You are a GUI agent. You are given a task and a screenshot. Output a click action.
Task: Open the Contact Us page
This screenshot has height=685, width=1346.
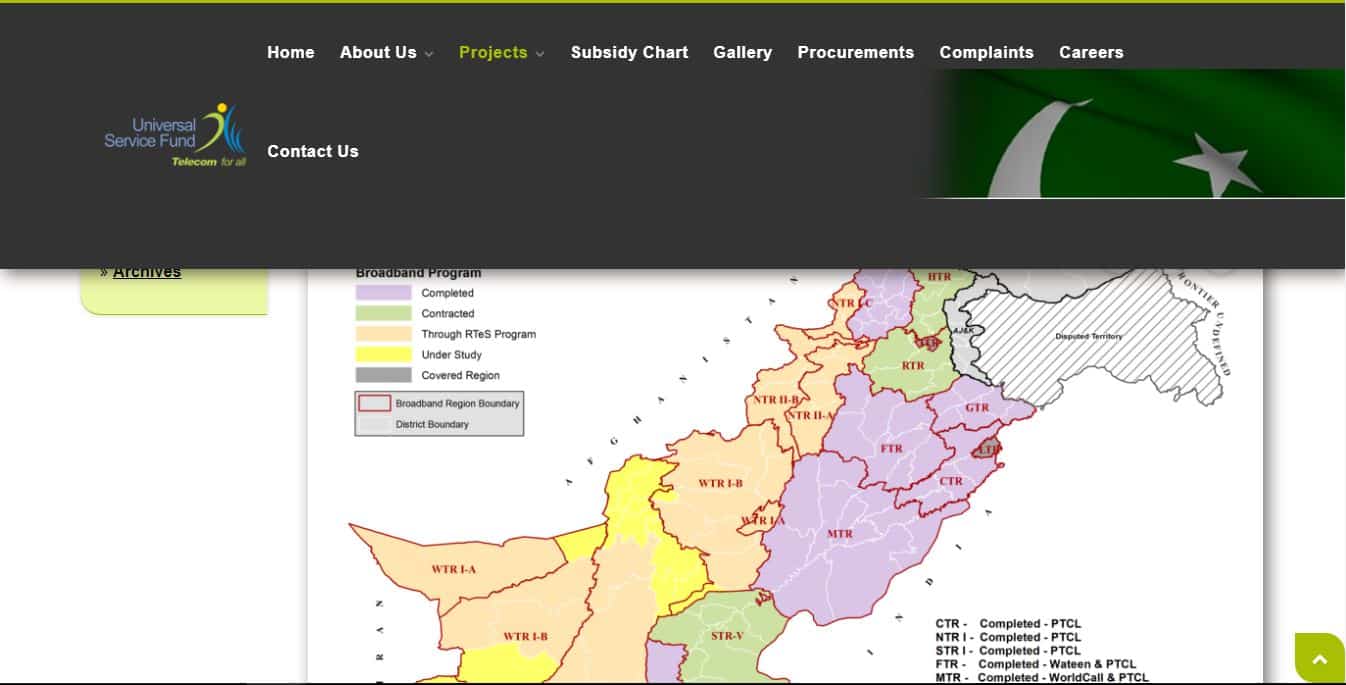[313, 151]
